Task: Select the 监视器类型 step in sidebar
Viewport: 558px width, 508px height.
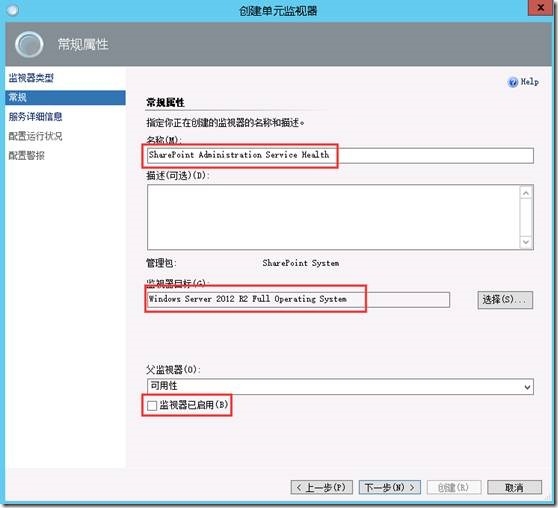Action: click(x=31, y=78)
